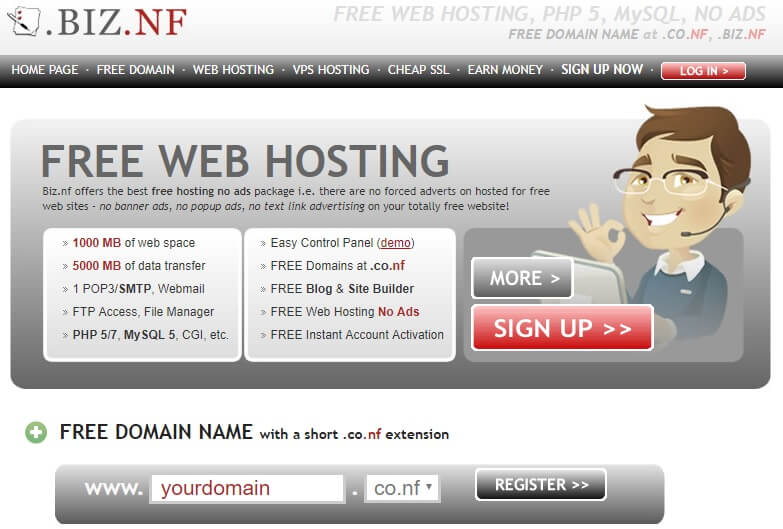The image size is (783, 529).
Task: Visit the EARN MONEY page
Action: 505,70
